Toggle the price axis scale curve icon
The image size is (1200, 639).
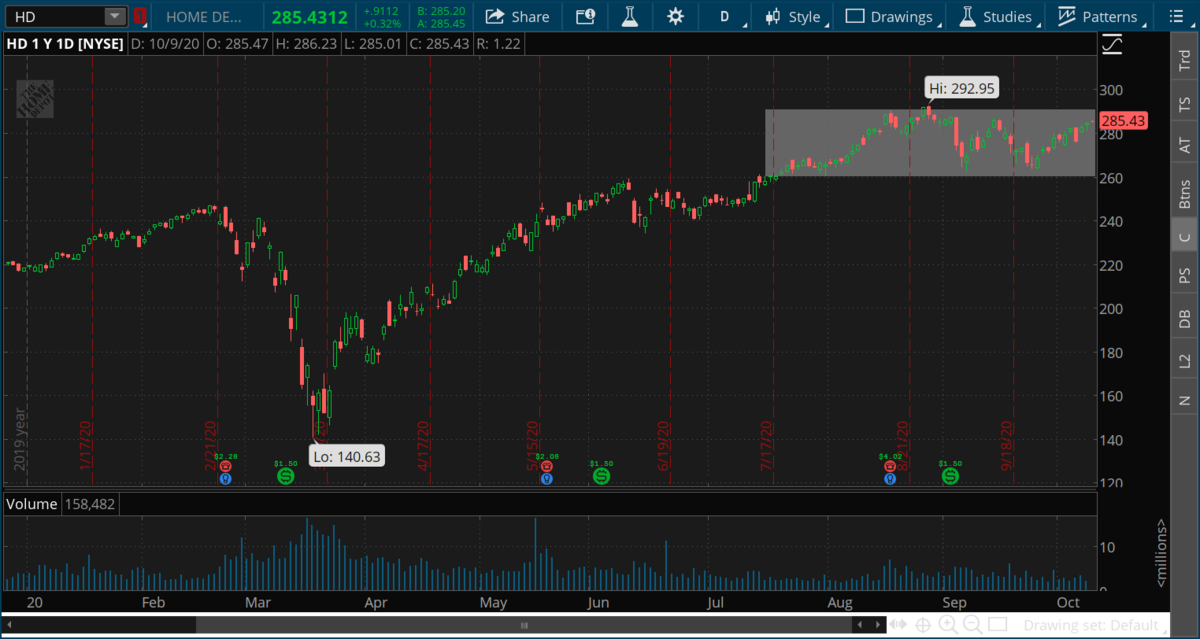[1111, 45]
